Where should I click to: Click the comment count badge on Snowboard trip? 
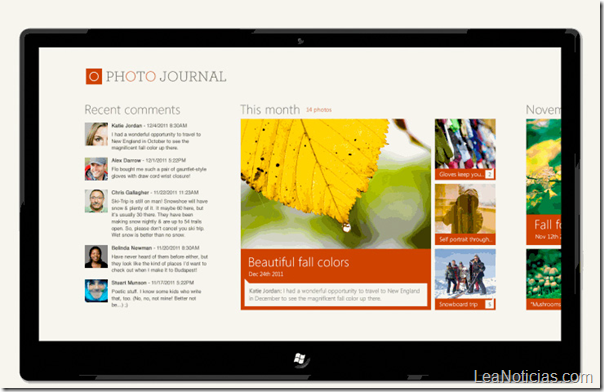[489, 304]
